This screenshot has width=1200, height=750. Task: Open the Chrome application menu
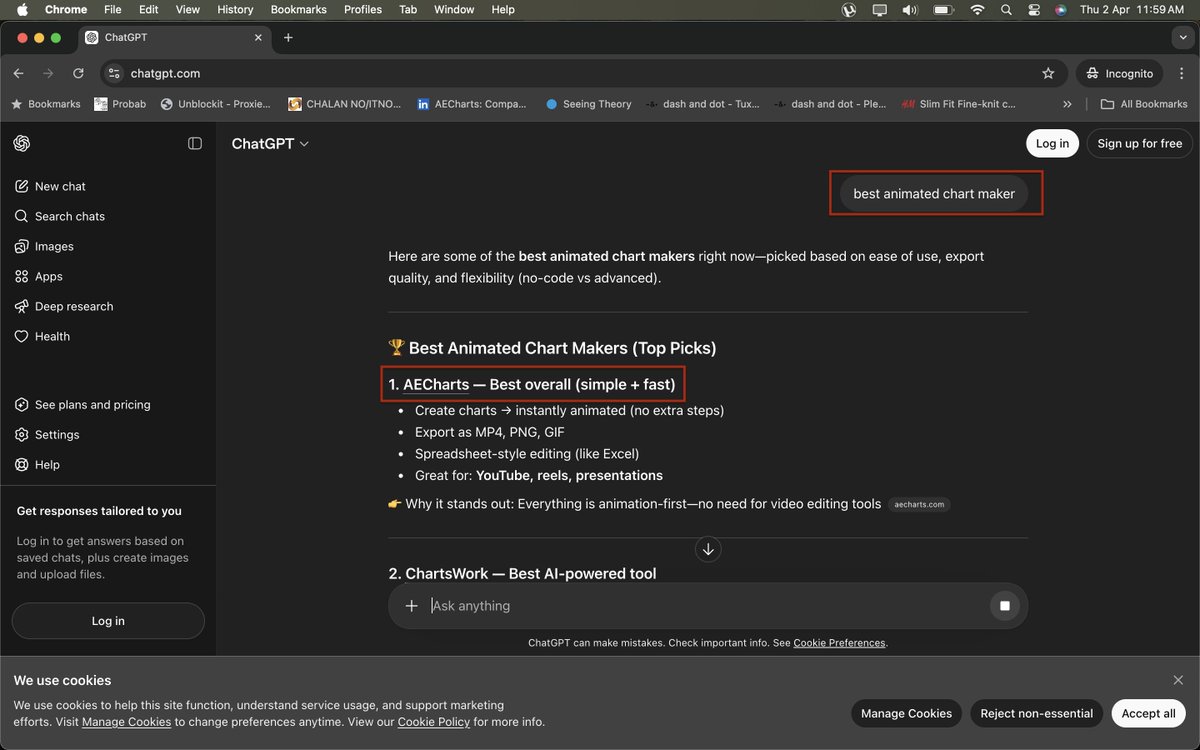[x=66, y=9]
